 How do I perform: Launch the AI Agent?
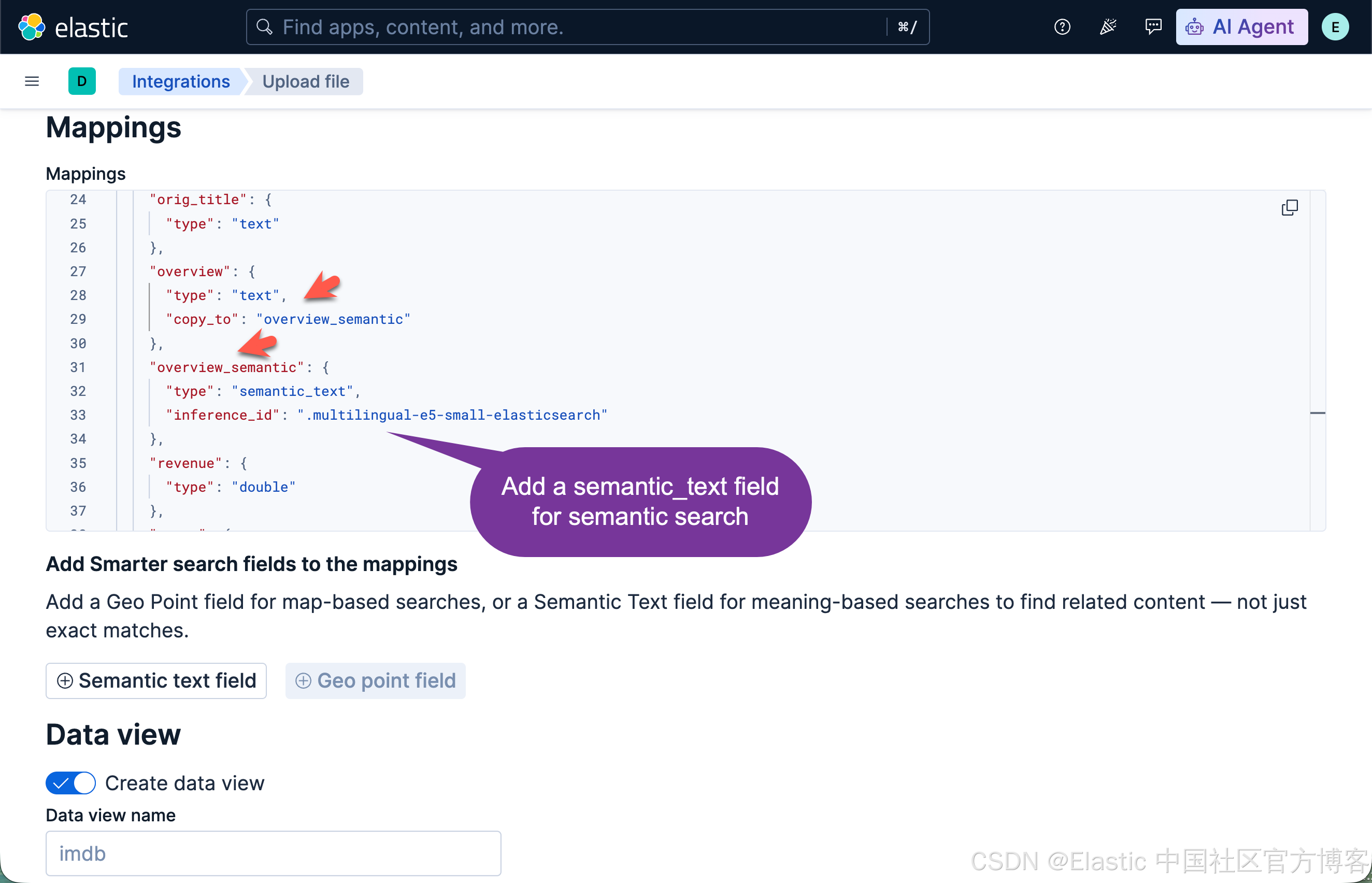[x=1241, y=27]
